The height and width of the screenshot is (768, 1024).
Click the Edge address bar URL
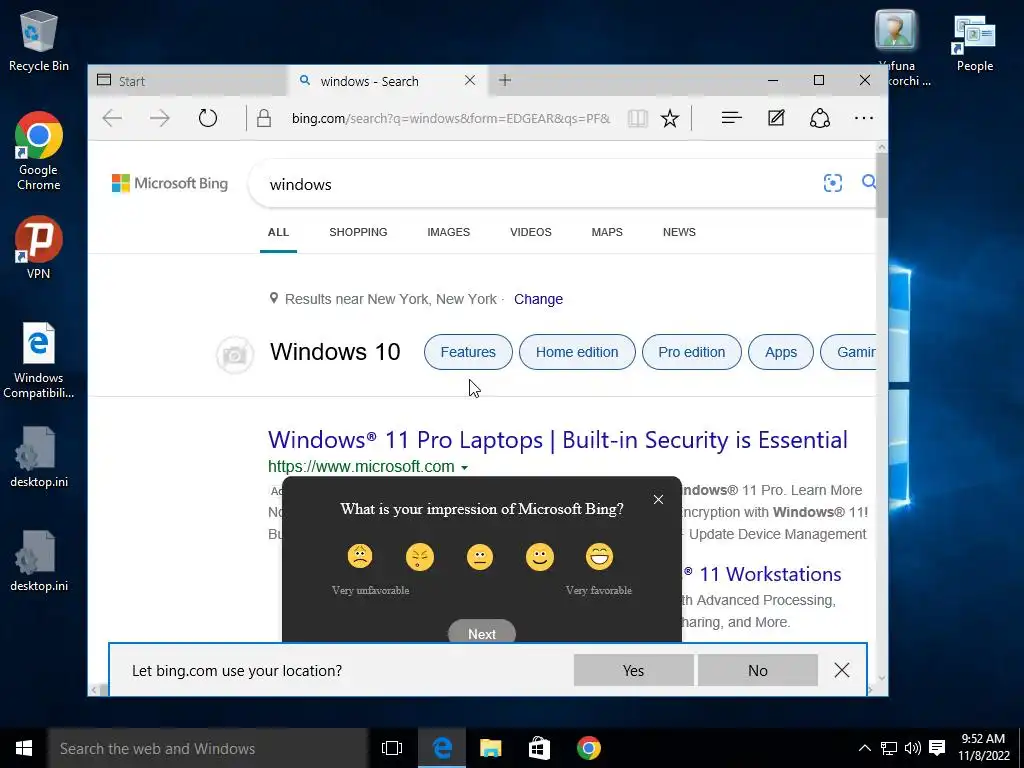click(x=451, y=118)
